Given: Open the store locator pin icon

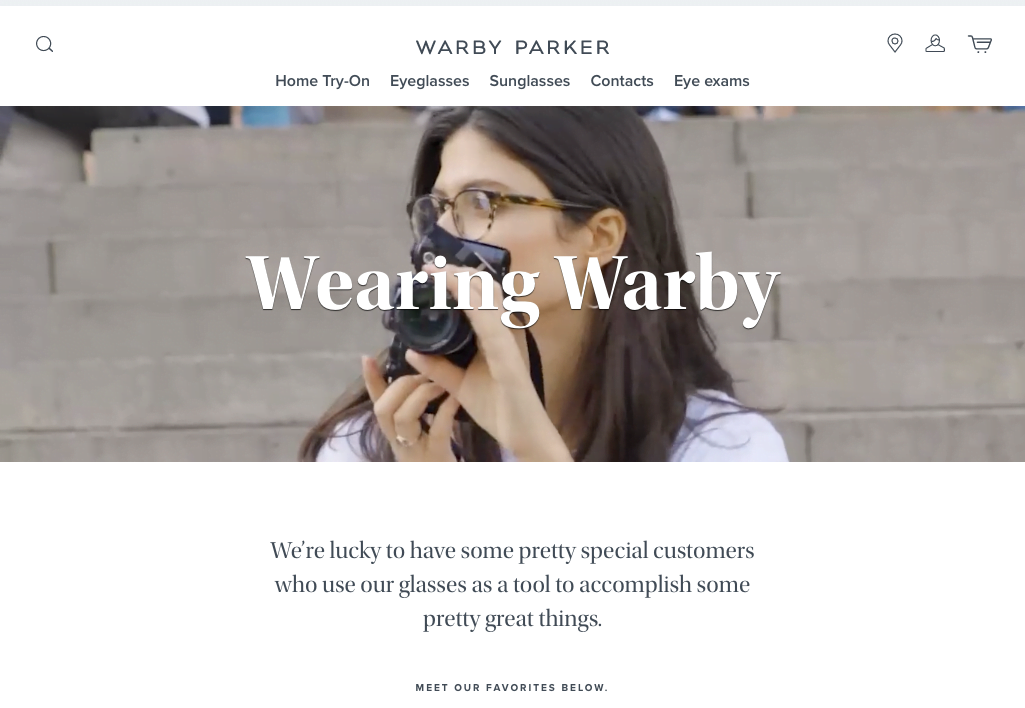Looking at the screenshot, I should [x=894, y=43].
